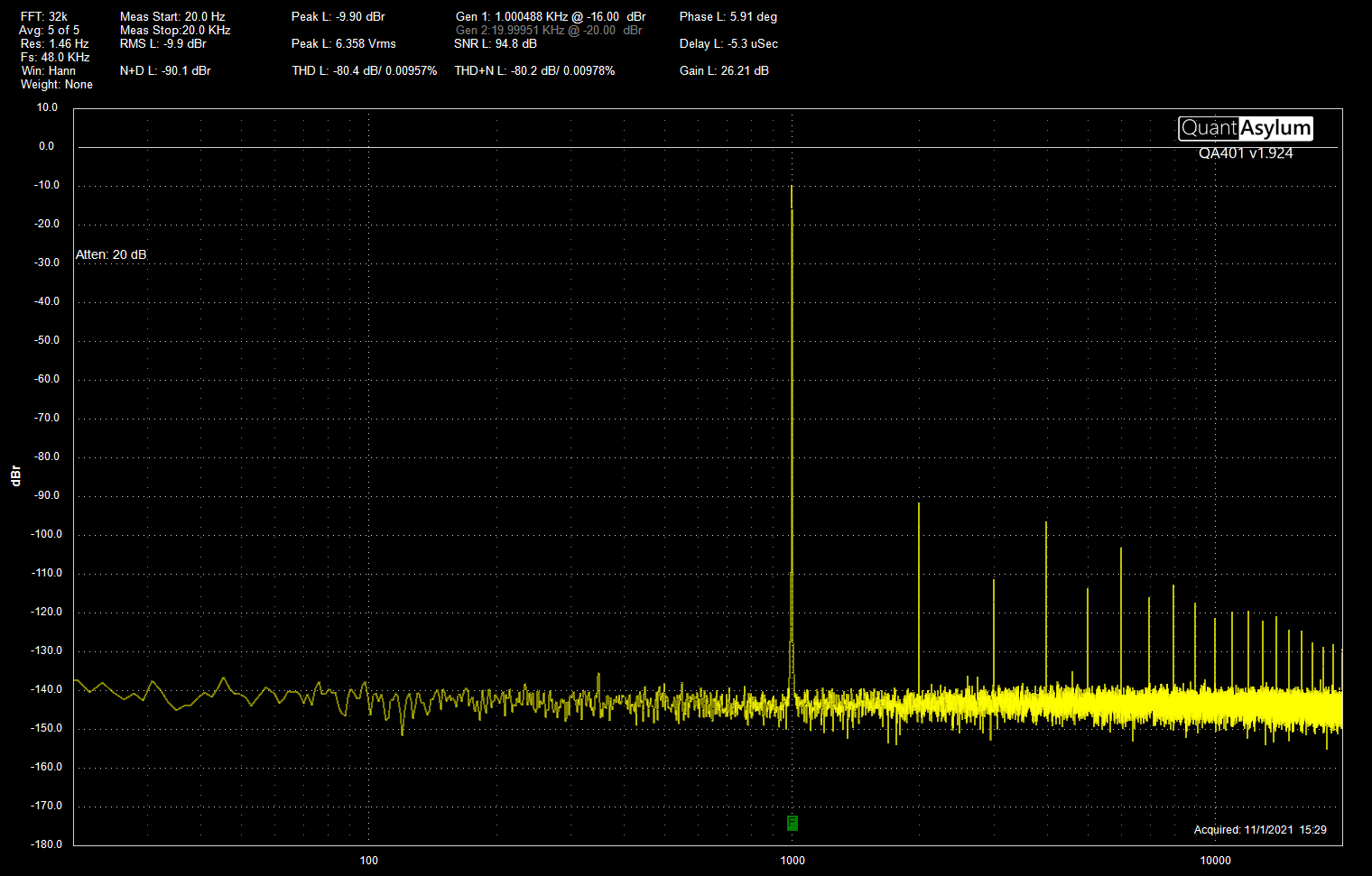Viewport: 1372px width, 876px height.
Task: Click the 'FFT: 32k' readout
Action: click(x=44, y=16)
